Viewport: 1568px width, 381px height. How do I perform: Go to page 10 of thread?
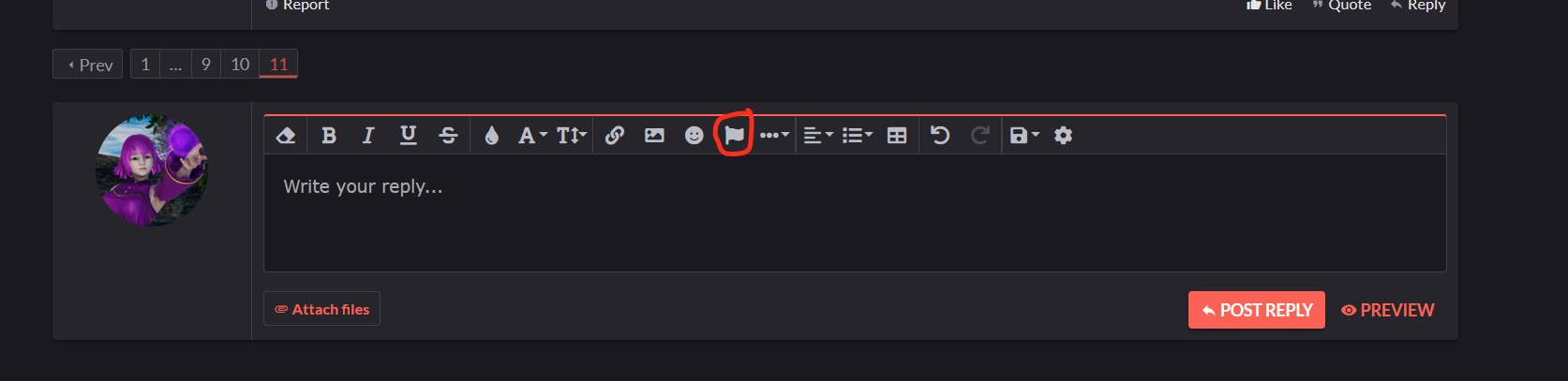(240, 64)
